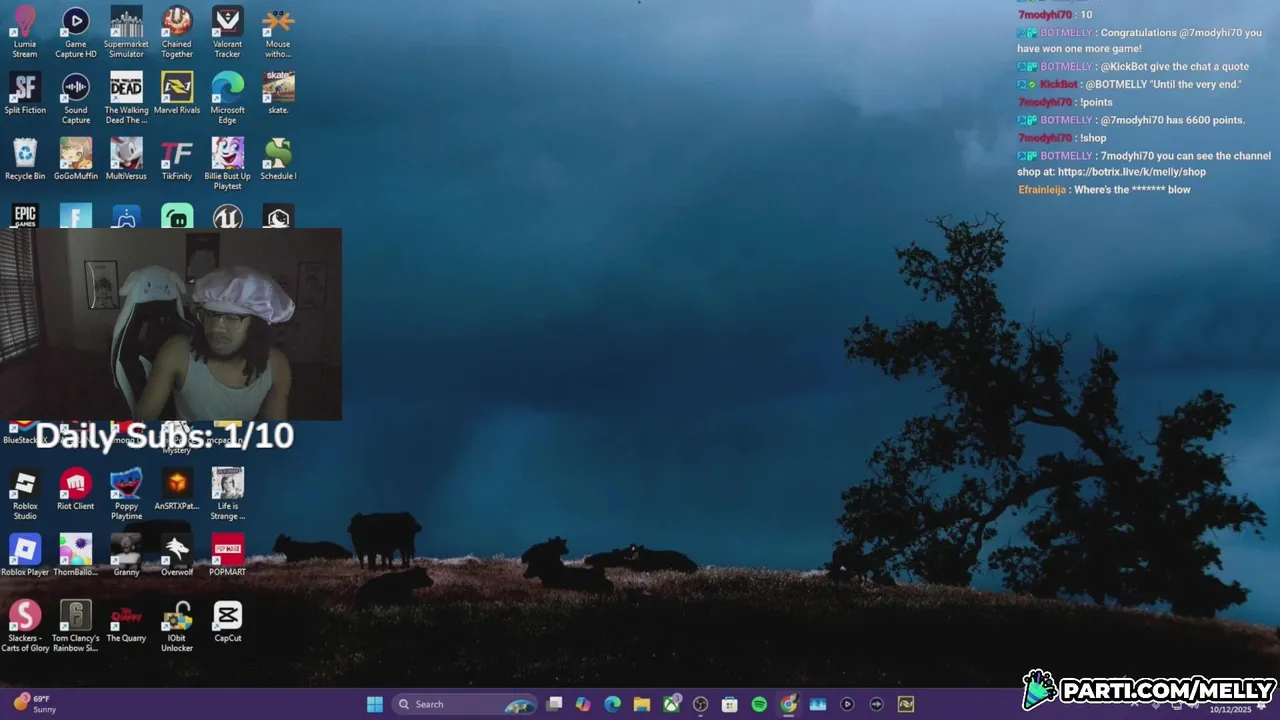
Task: Open the Roblox Studio shortcut
Action: point(25,494)
